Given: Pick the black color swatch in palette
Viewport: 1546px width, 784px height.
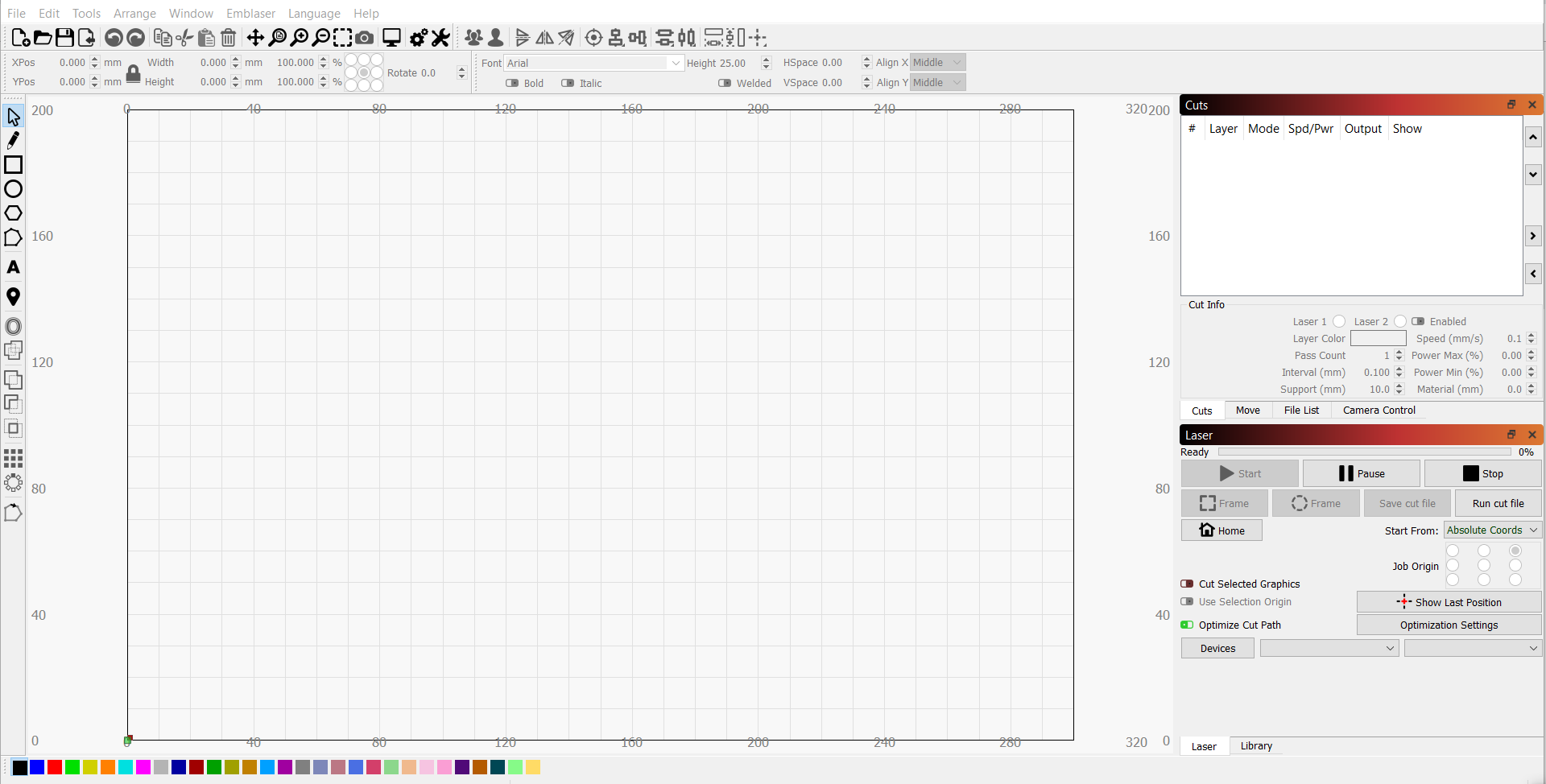Looking at the screenshot, I should (x=20, y=767).
